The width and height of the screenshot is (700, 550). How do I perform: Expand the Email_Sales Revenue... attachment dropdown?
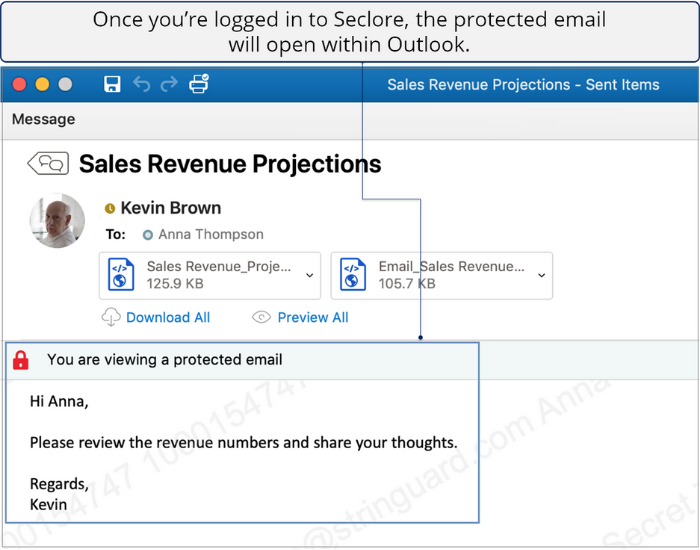point(541,275)
